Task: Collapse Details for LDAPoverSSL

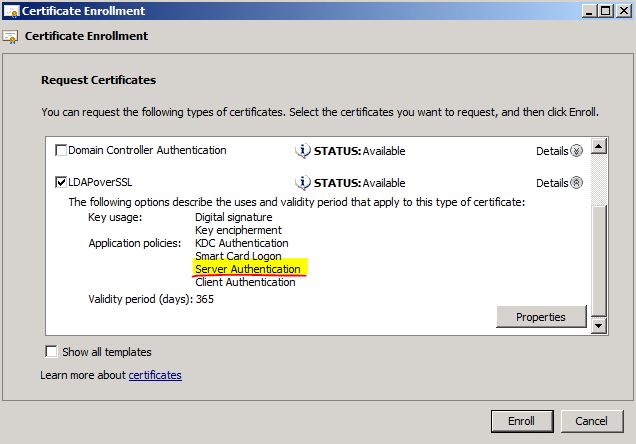Action: point(576,183)
